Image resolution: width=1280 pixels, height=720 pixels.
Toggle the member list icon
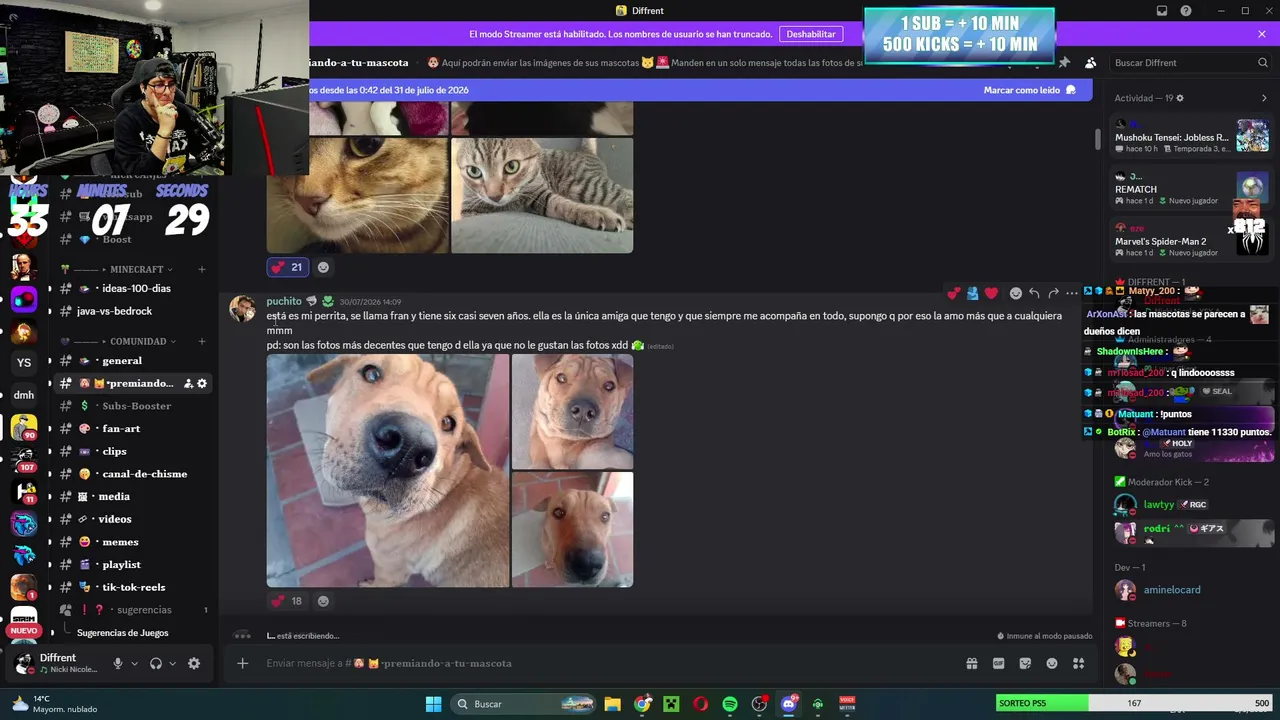point(1090,62)
